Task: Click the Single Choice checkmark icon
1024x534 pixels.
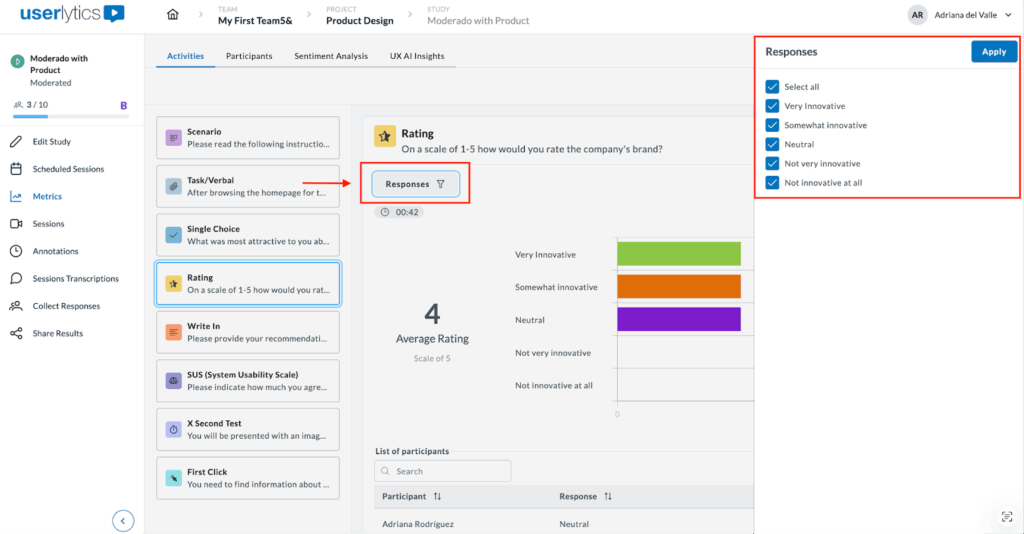Action: point(173,235)
